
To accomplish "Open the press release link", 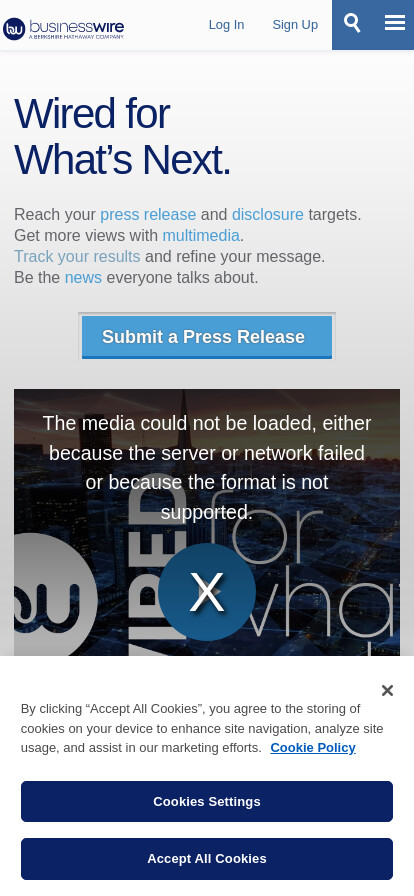I will click(148, 214).
